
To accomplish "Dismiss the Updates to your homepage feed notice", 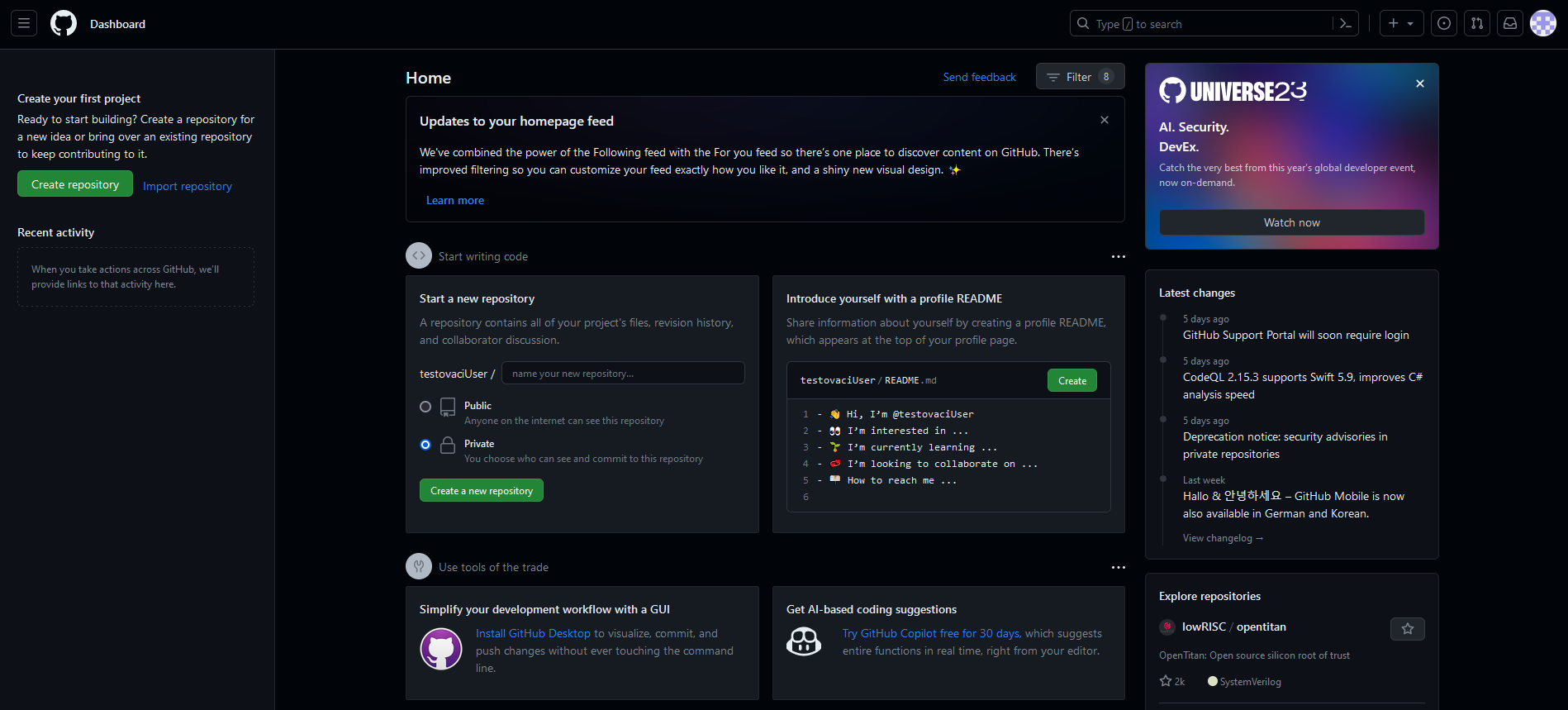I will (x=1105, y=120).
